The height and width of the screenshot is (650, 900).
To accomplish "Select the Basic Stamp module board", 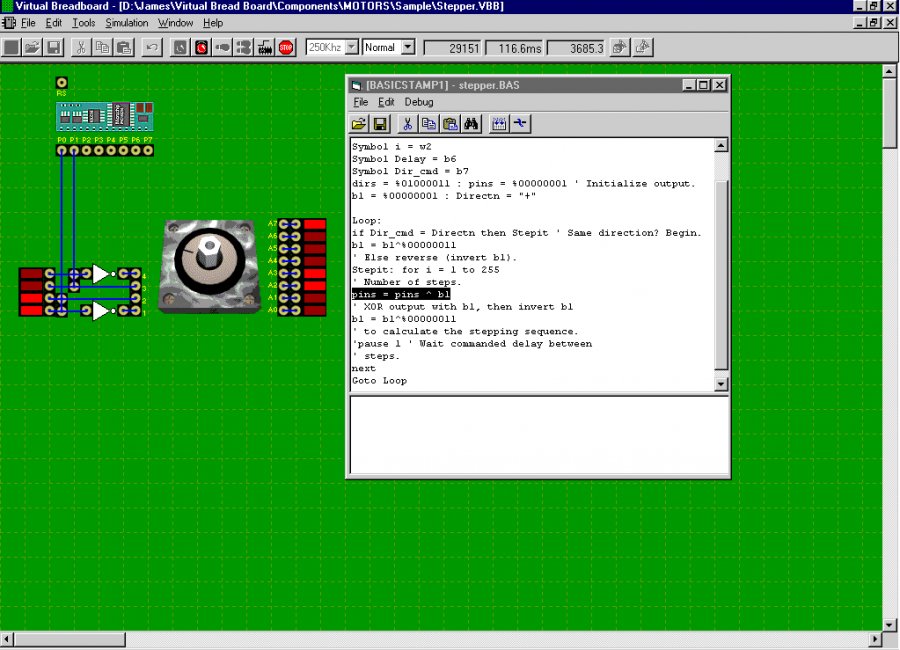I will click(x=104, y=117).
